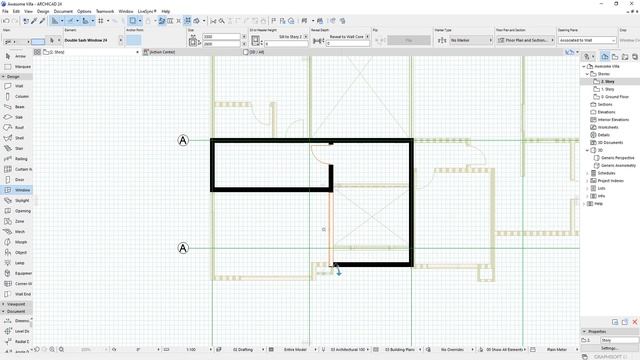The image size is (640, 360).
Task: Select the Radial Dimension tool
Action: (x=16, y=341)
